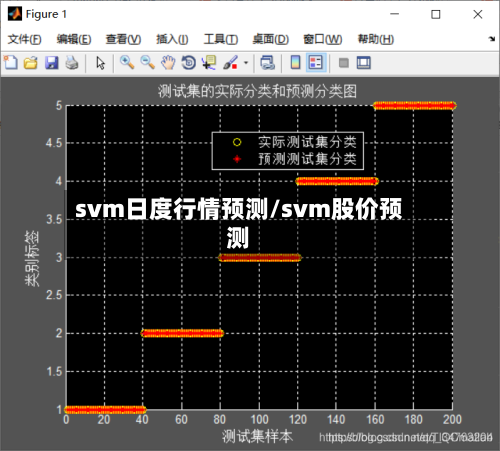
Task: Open the 桌面(D) menu
Action: click(270, 39)
